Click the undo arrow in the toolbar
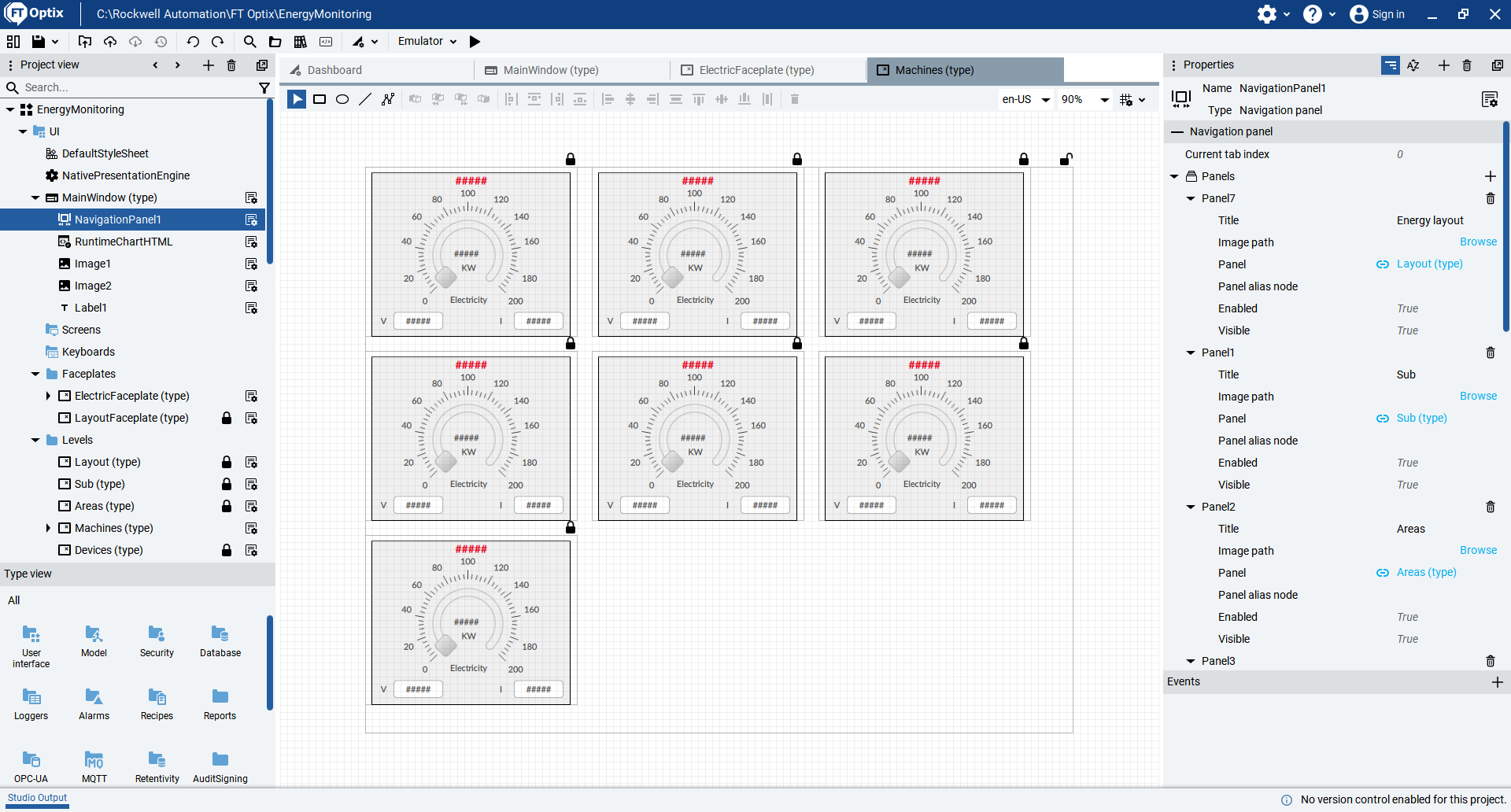 [x=193, y=42]
